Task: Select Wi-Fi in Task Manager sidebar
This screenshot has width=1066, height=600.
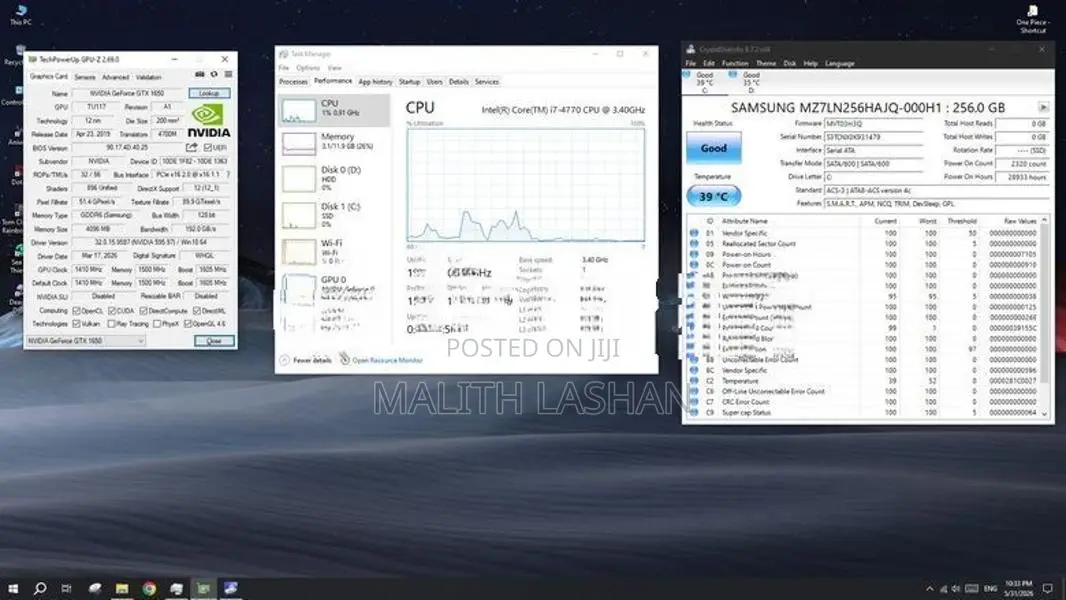Action: click(x=334, y=251)
